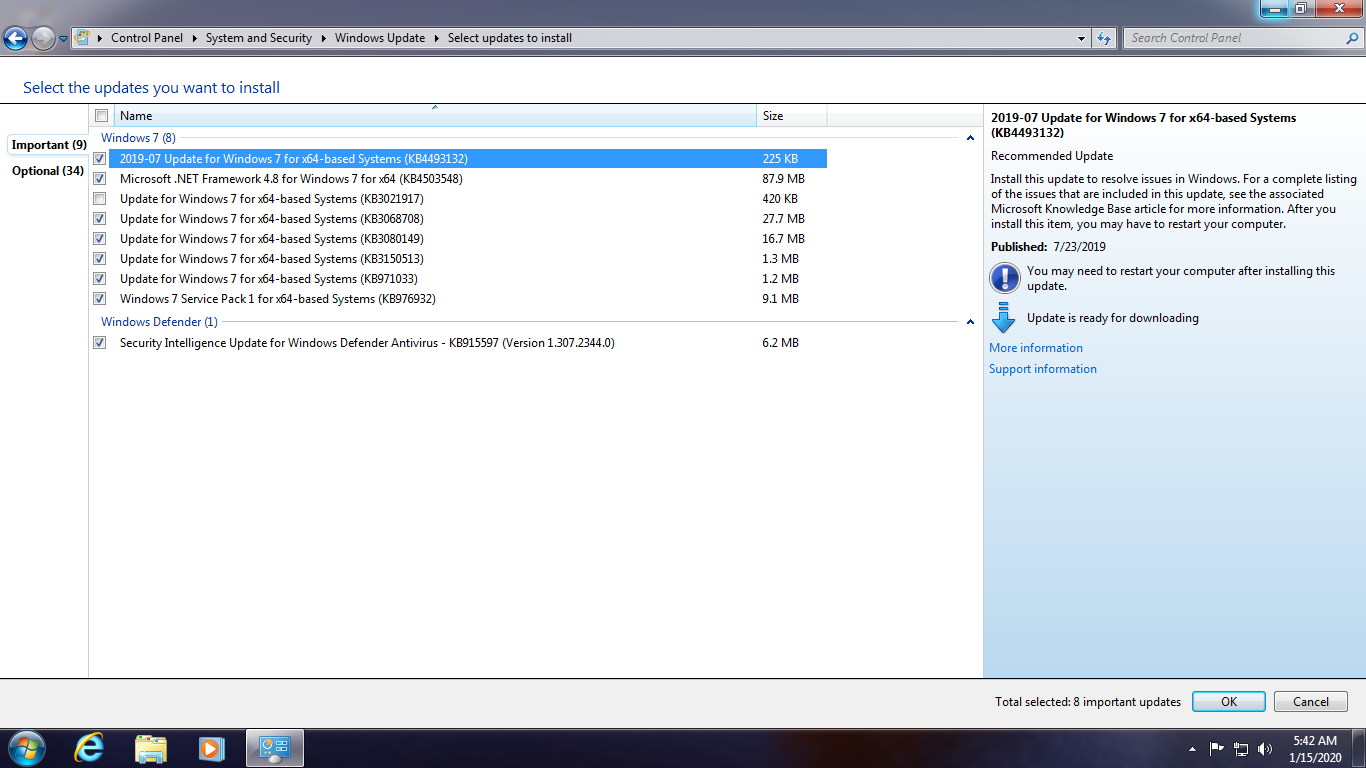Open Windows Media Player from taskbar
Image resolution: width=1366 pixels, height=768 pixels.
point(211,748)
